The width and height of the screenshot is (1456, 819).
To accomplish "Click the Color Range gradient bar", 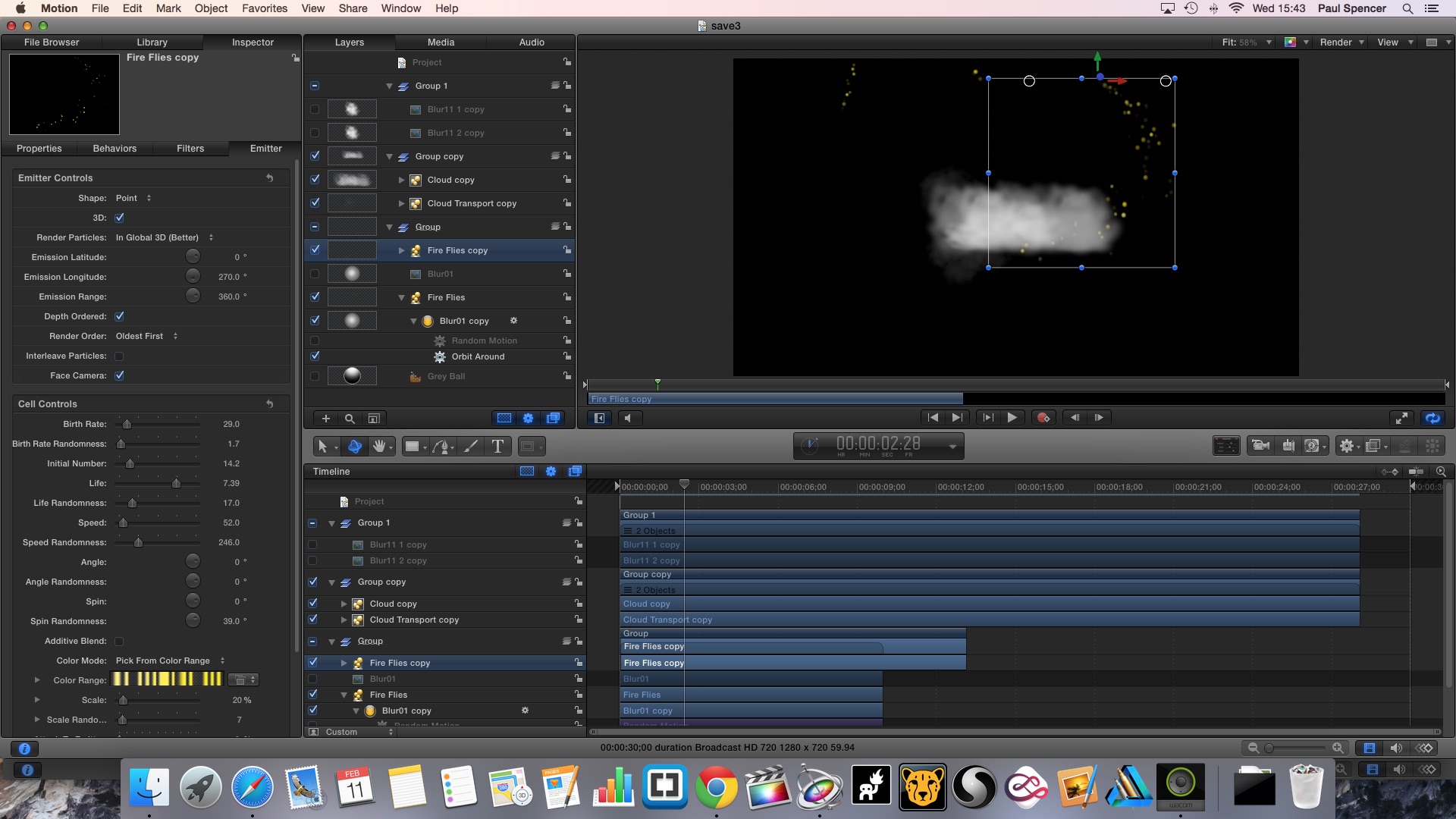I will tap(167, 680).
